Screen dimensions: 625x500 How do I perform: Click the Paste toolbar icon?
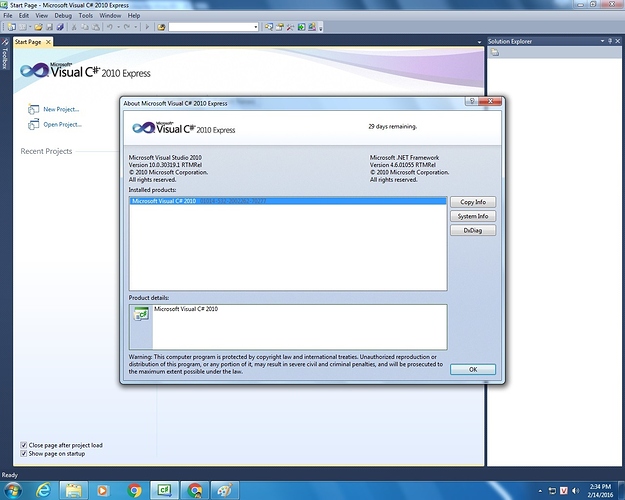pos(96,27)
